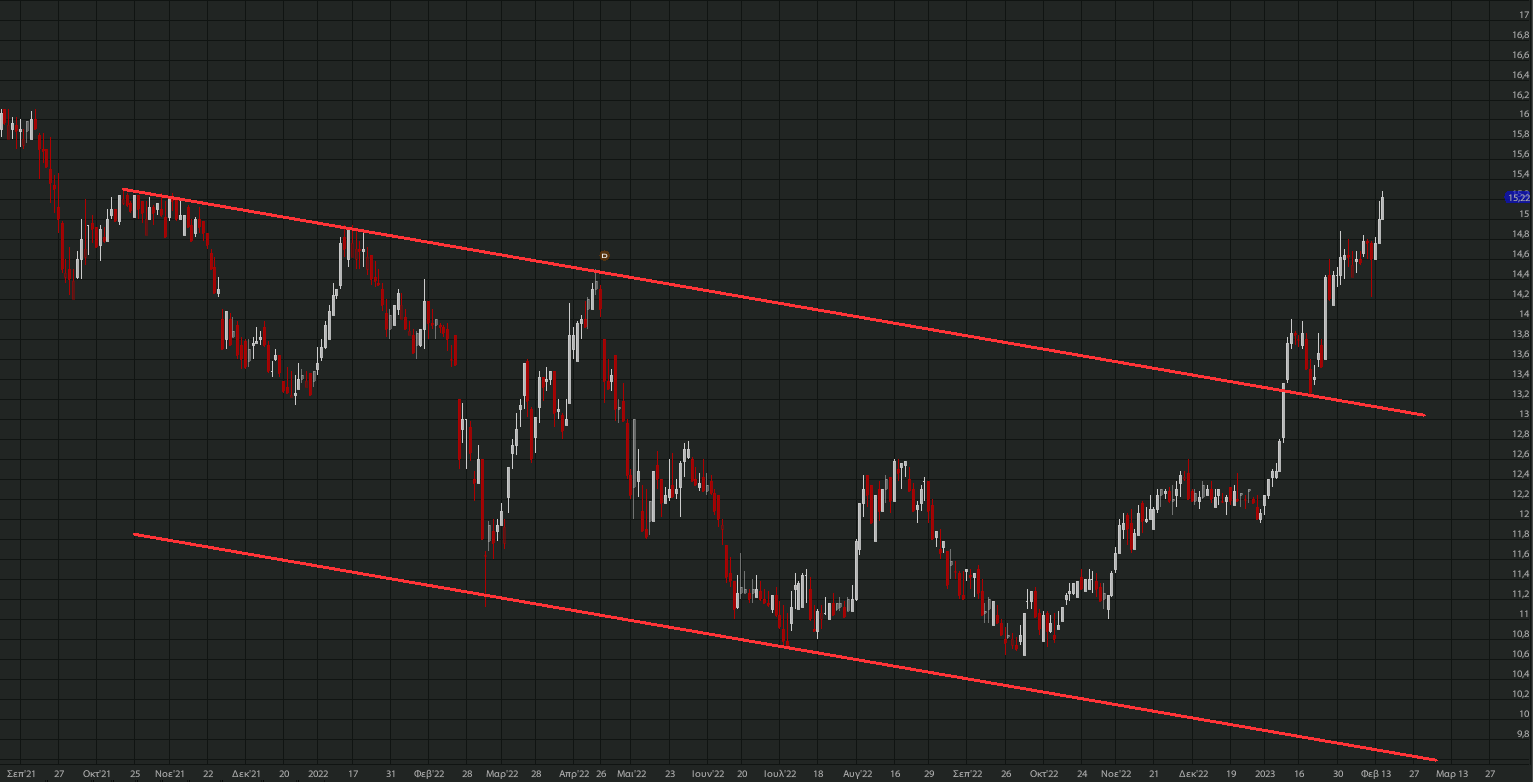Viewport: 1533px width, 782px height.
Task: Click the 16,8 price axis label
Action: (1520, 35)
